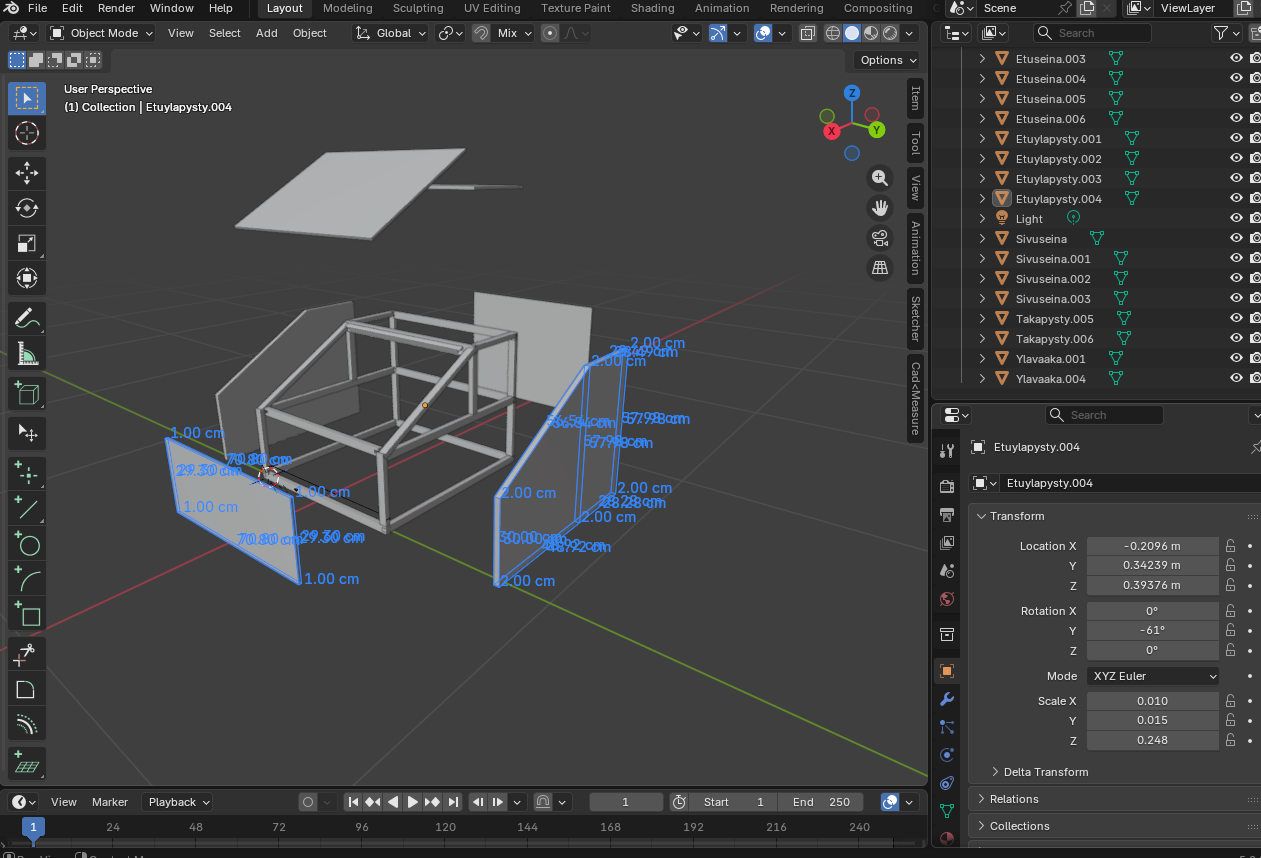This screenshot has height=858, width=1261.
Task: Toggle visibility of the Light object
Action: click(1236, 219)
